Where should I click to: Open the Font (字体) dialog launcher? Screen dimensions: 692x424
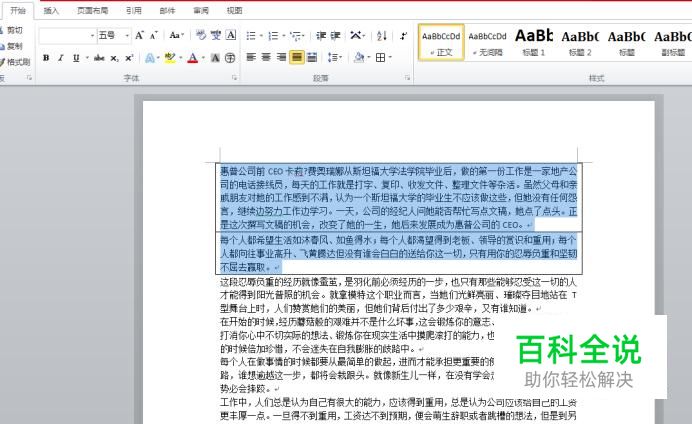234,78
